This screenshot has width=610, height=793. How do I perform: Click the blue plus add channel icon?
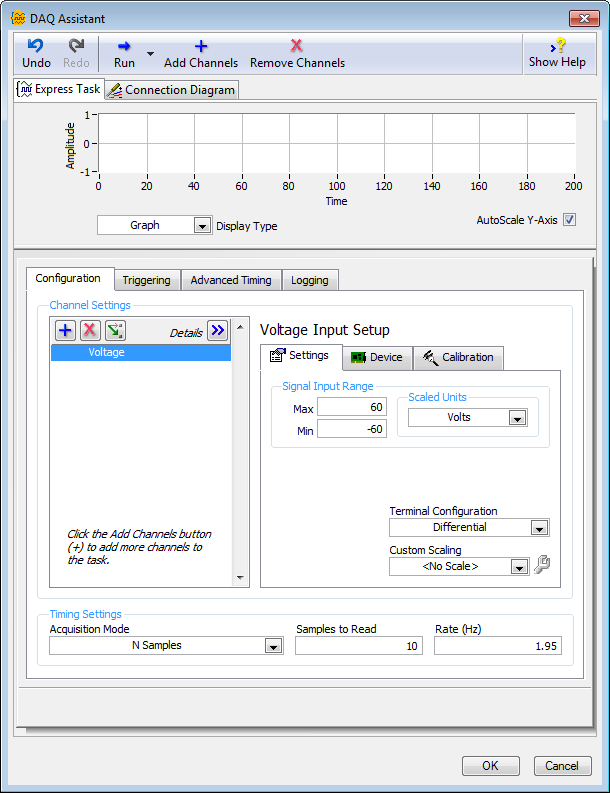tap(65, 331)
